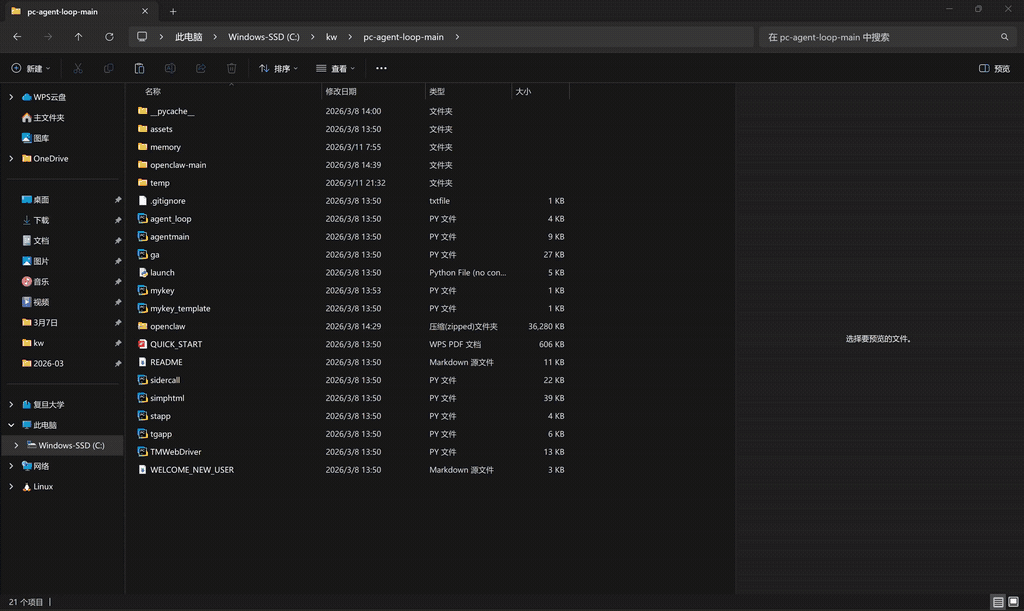Add a new tab with the plus button

(173, 11)
